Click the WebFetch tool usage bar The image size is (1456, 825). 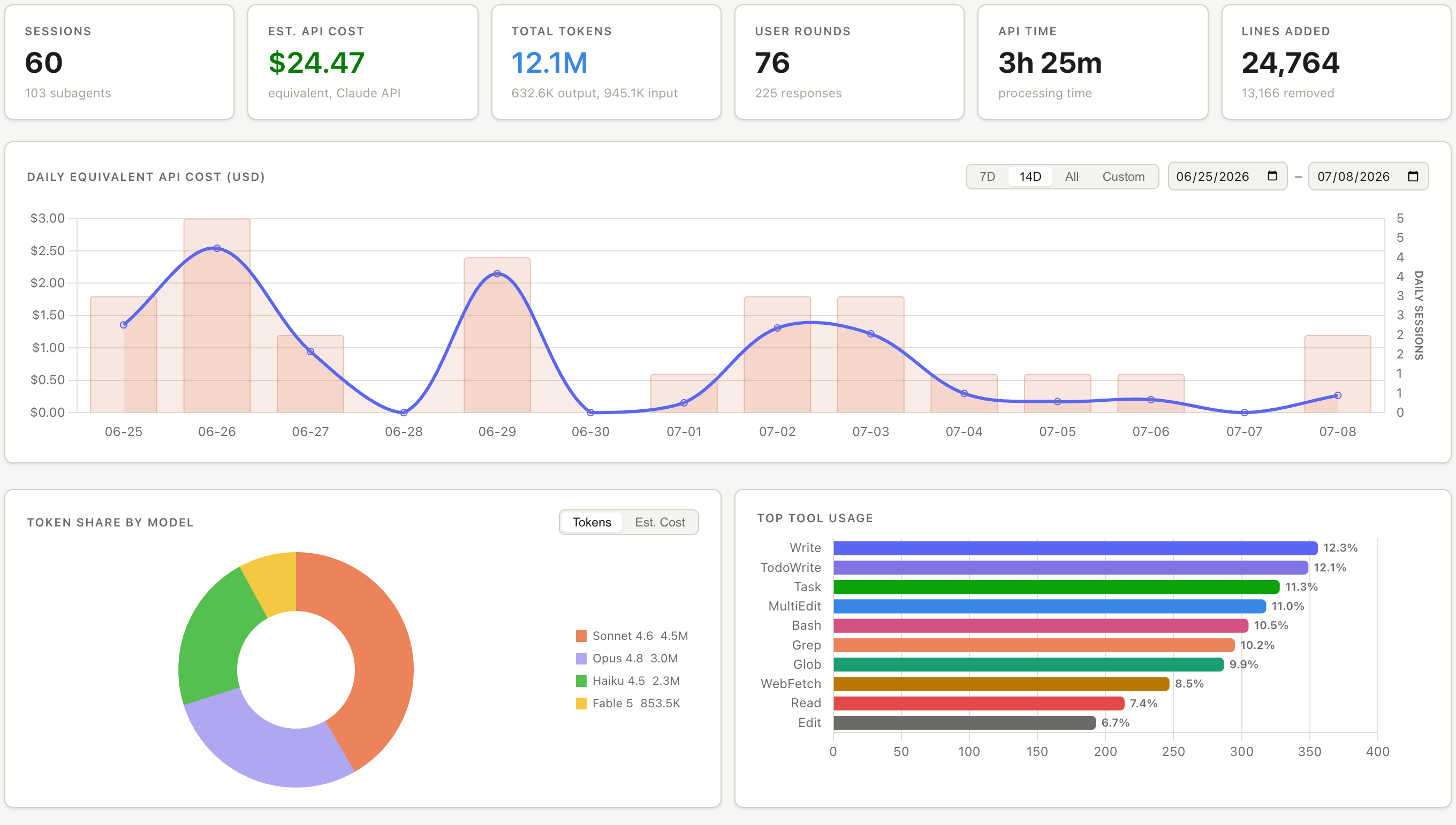click(1002, 683)
